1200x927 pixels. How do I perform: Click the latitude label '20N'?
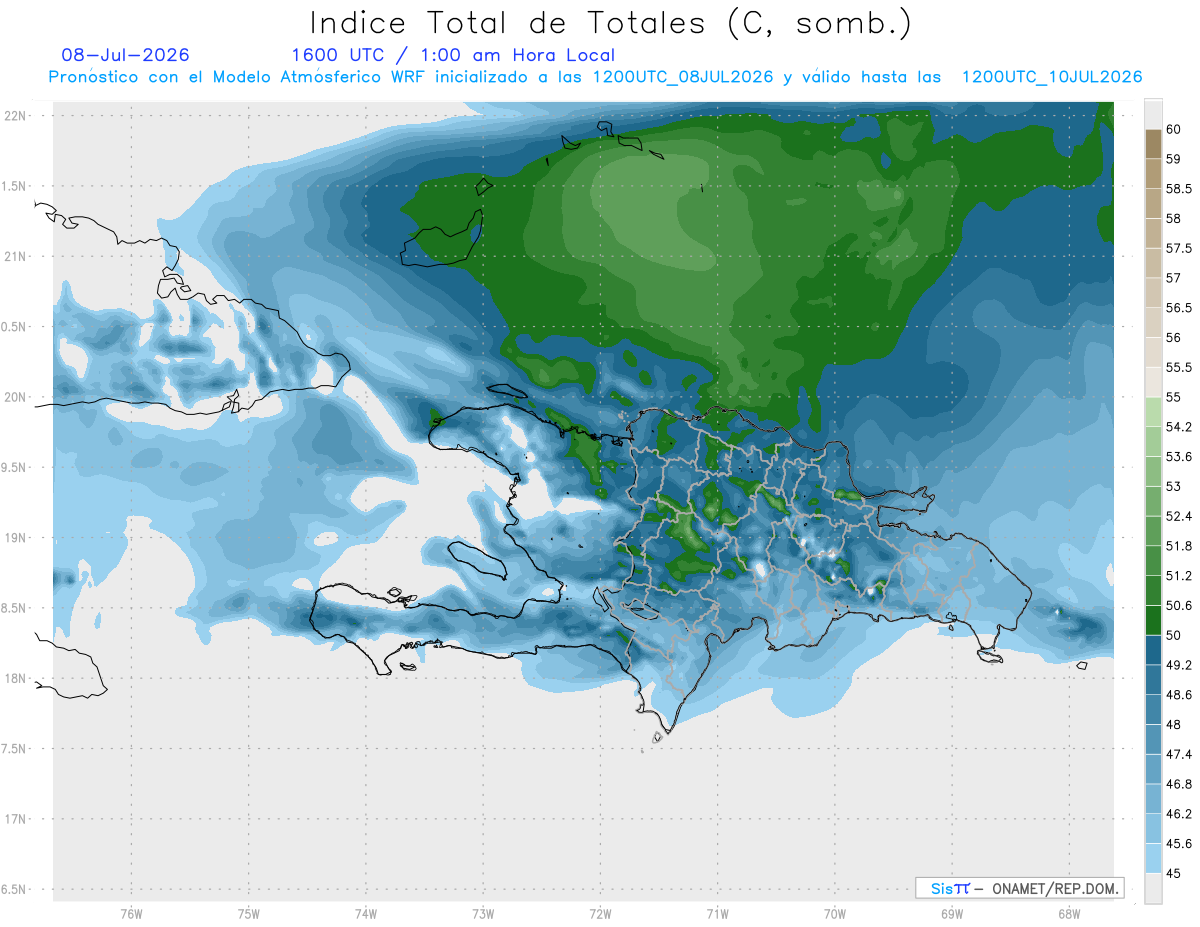coord(16,397)
